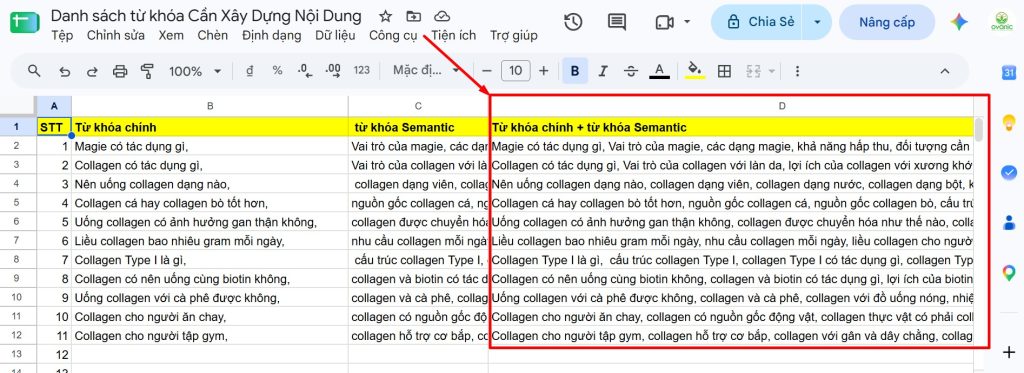Star this spreadsheet document
The image size is (1024, 373).
[385, 16]
